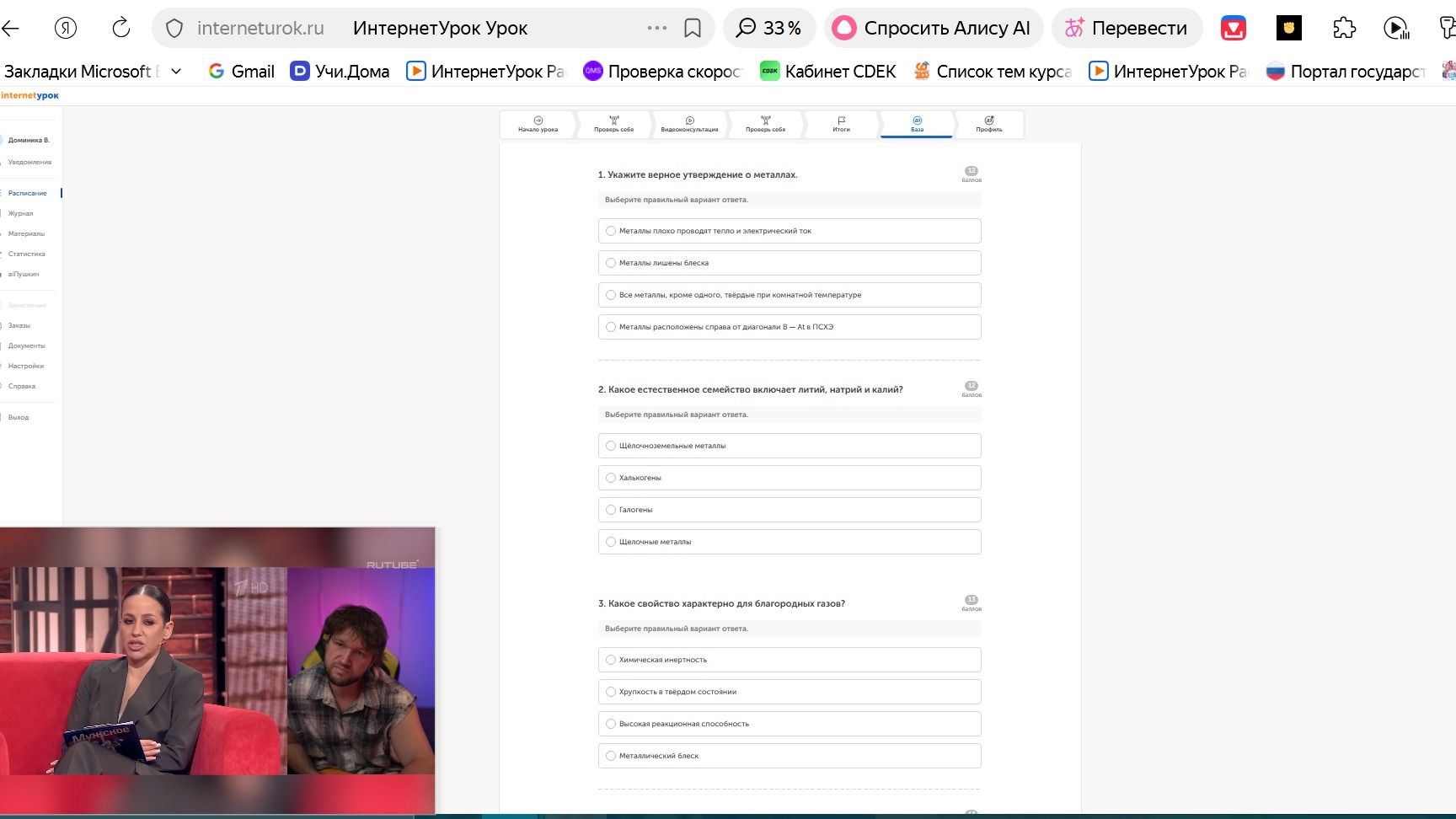The height and width of the screenshot is (819, 1456).
Task: Go back with the browser back arrow
Action: pos(10,28)
